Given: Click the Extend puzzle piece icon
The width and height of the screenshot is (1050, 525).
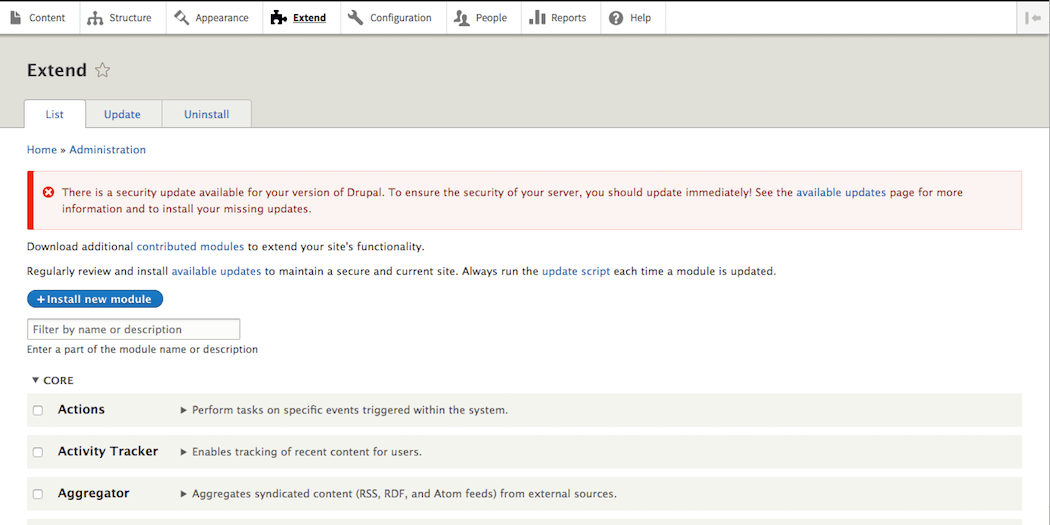Looking at the screenshot, I should [279, 18].
